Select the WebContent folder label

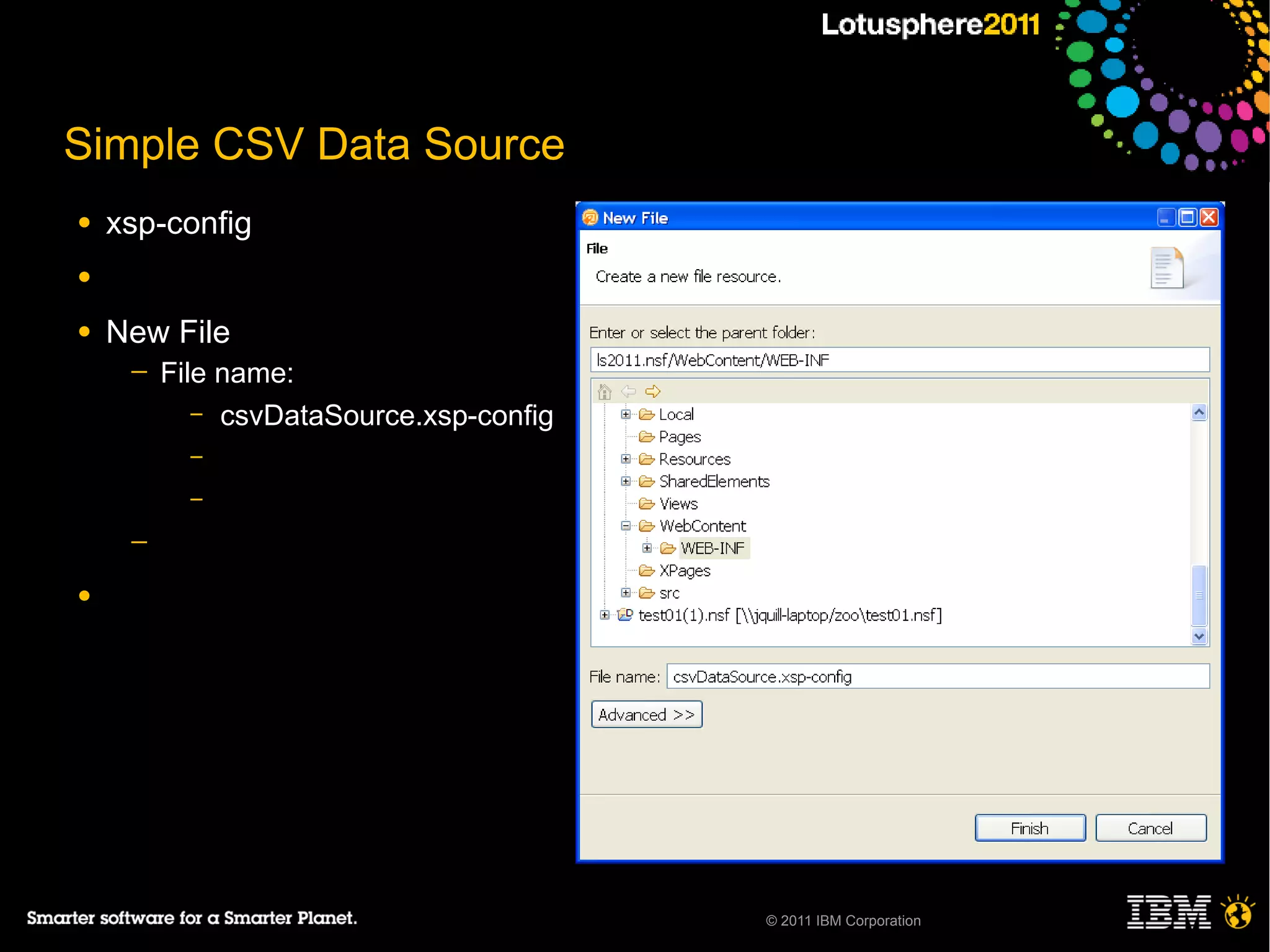703,526
